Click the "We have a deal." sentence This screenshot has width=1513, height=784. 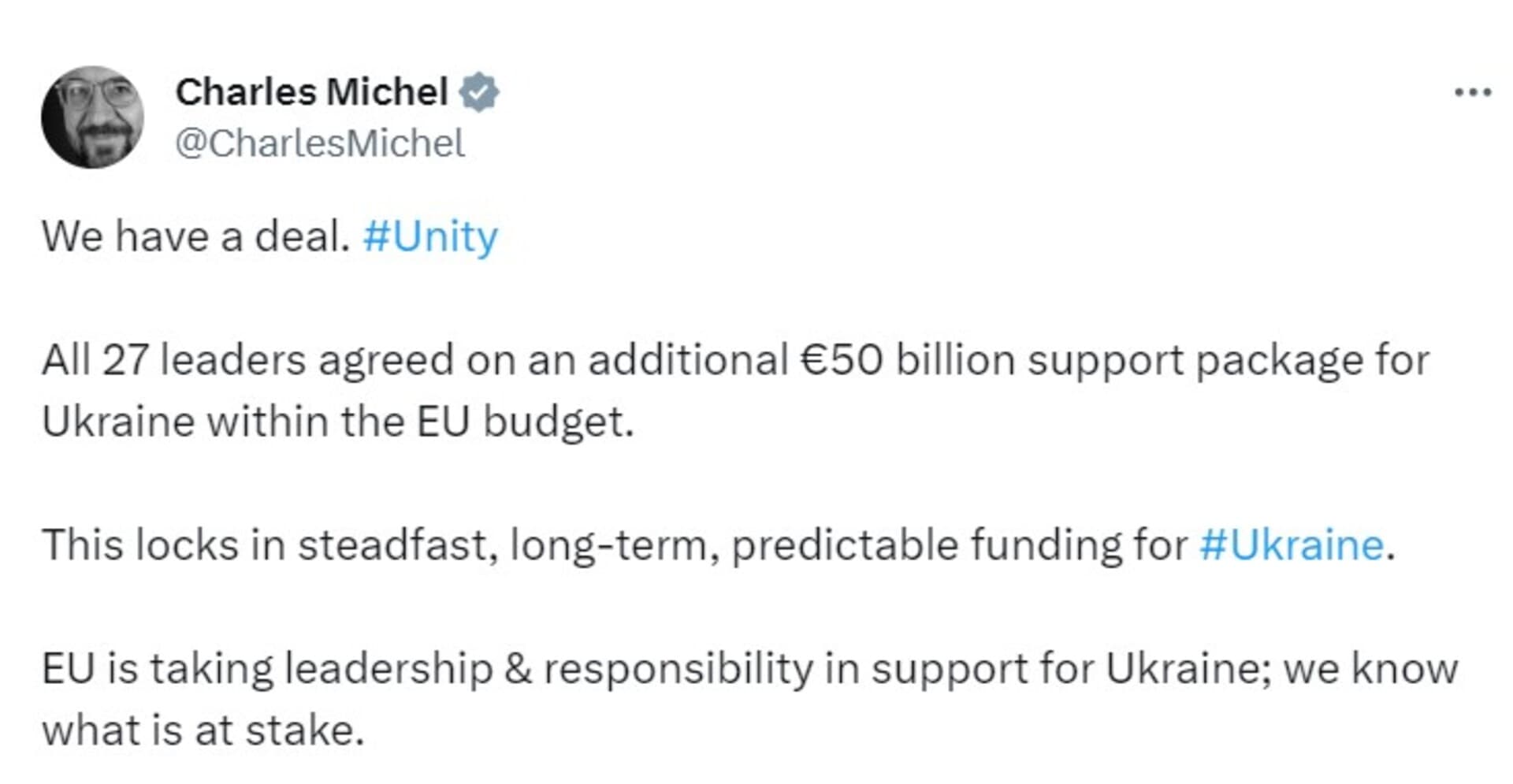point(195,236)
